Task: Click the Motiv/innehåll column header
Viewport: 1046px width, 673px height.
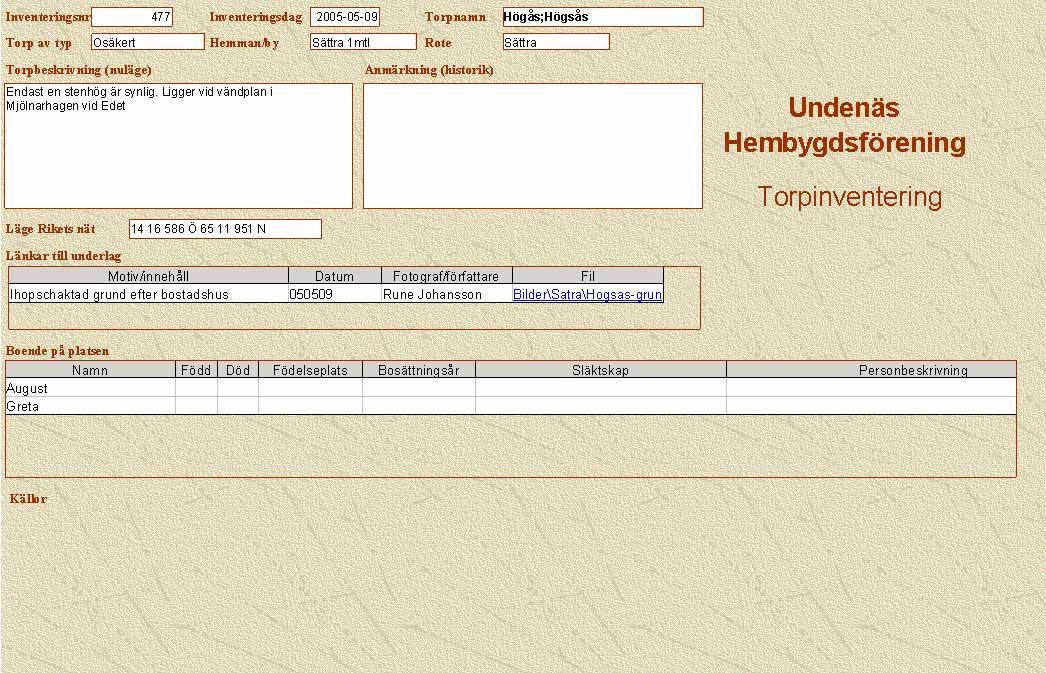Action: (148, 276)
